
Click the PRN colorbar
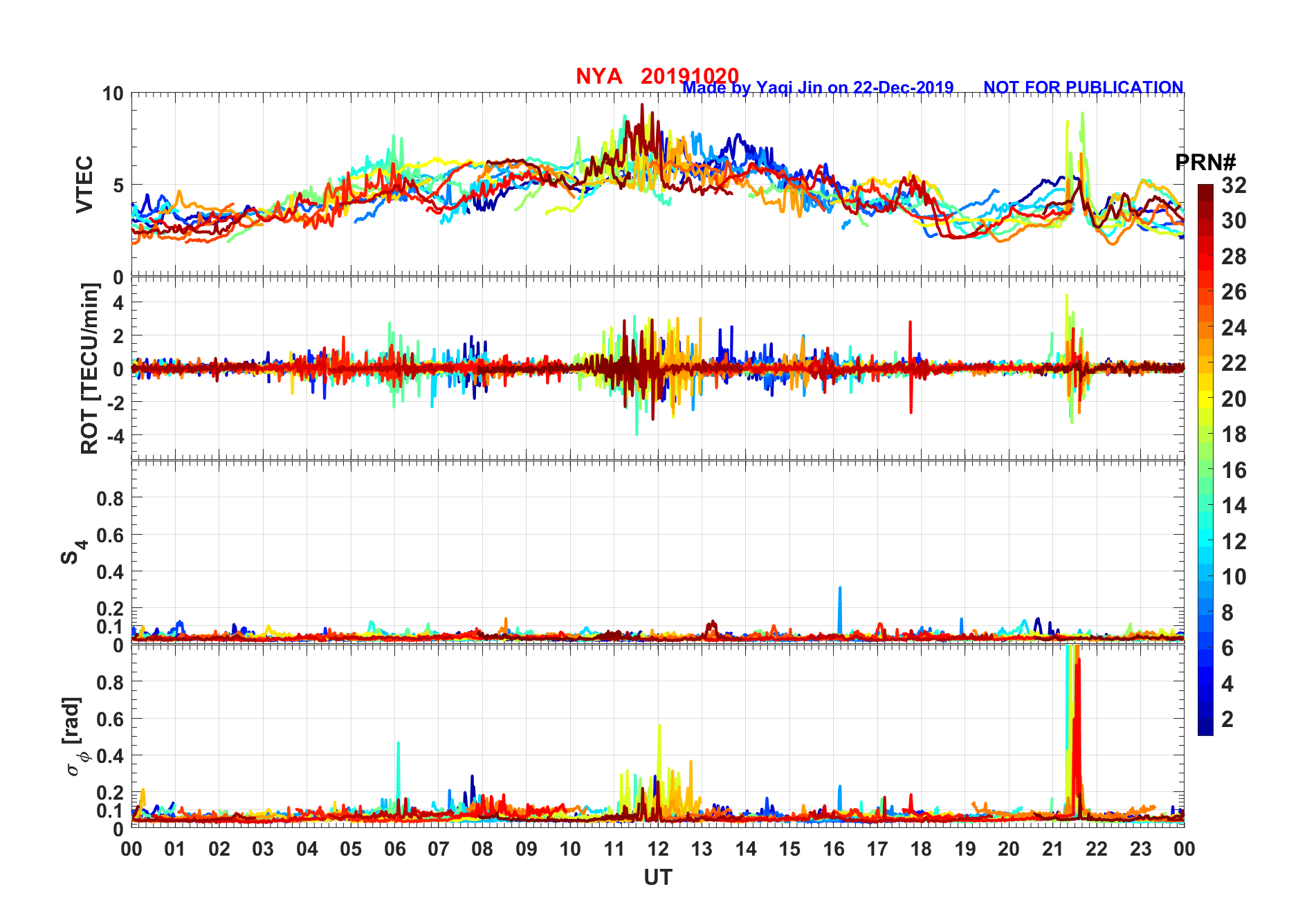coord(1205,459)
